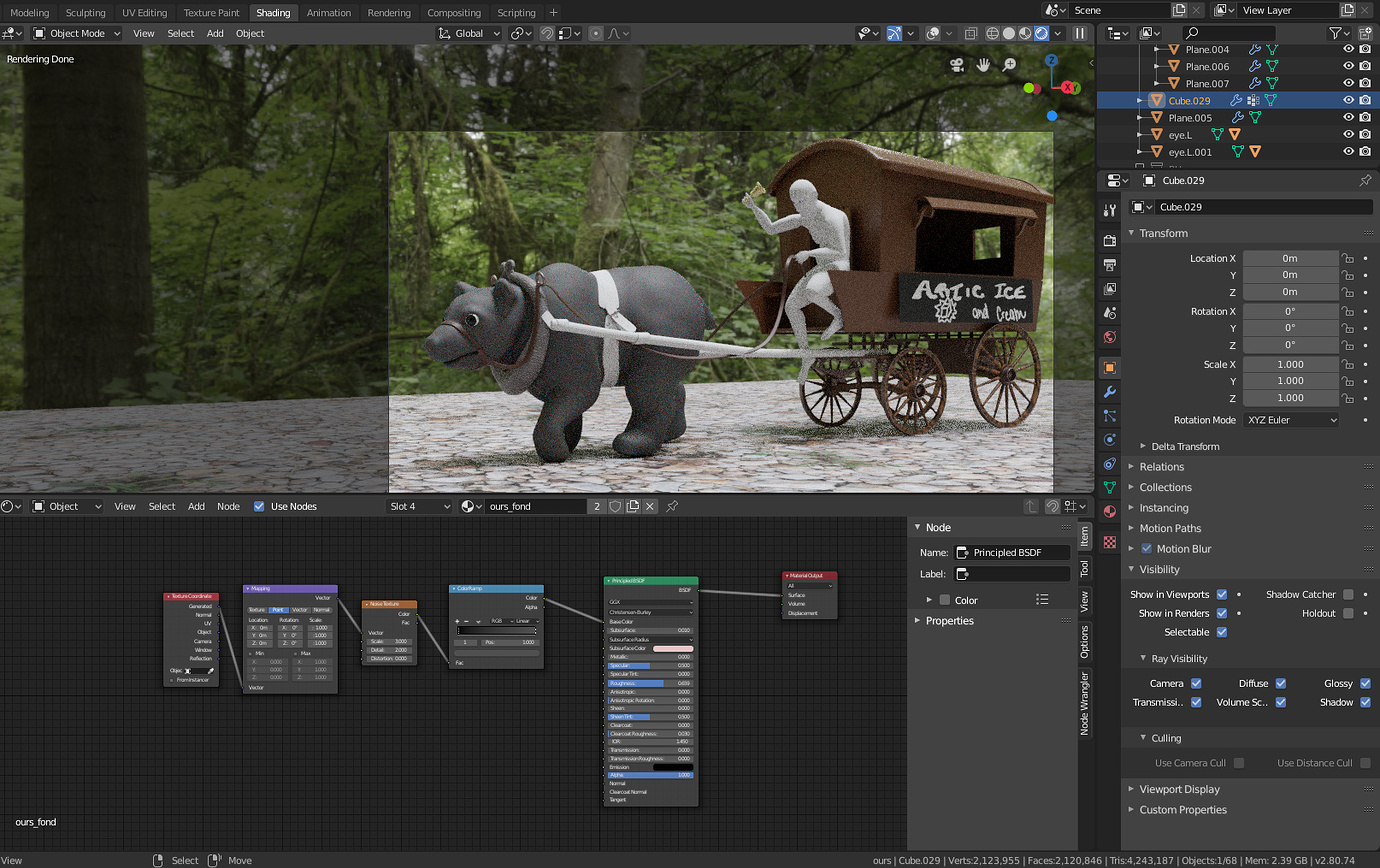This screenshot has height=868, width=1380.
Task: Disable Plane.005 in renders camera icon
Action: (1365, 117)
